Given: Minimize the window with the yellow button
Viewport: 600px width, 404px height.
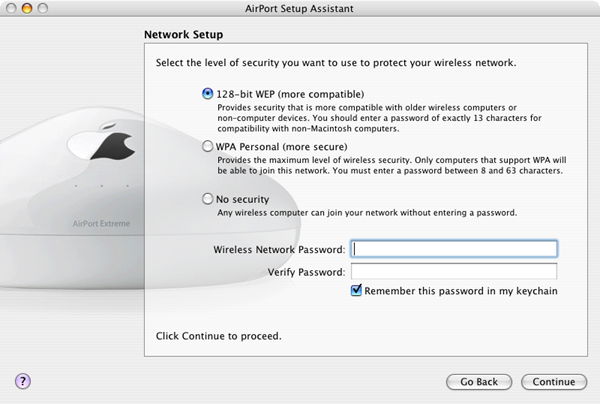Looking at the screenshot, I should 27,8.
